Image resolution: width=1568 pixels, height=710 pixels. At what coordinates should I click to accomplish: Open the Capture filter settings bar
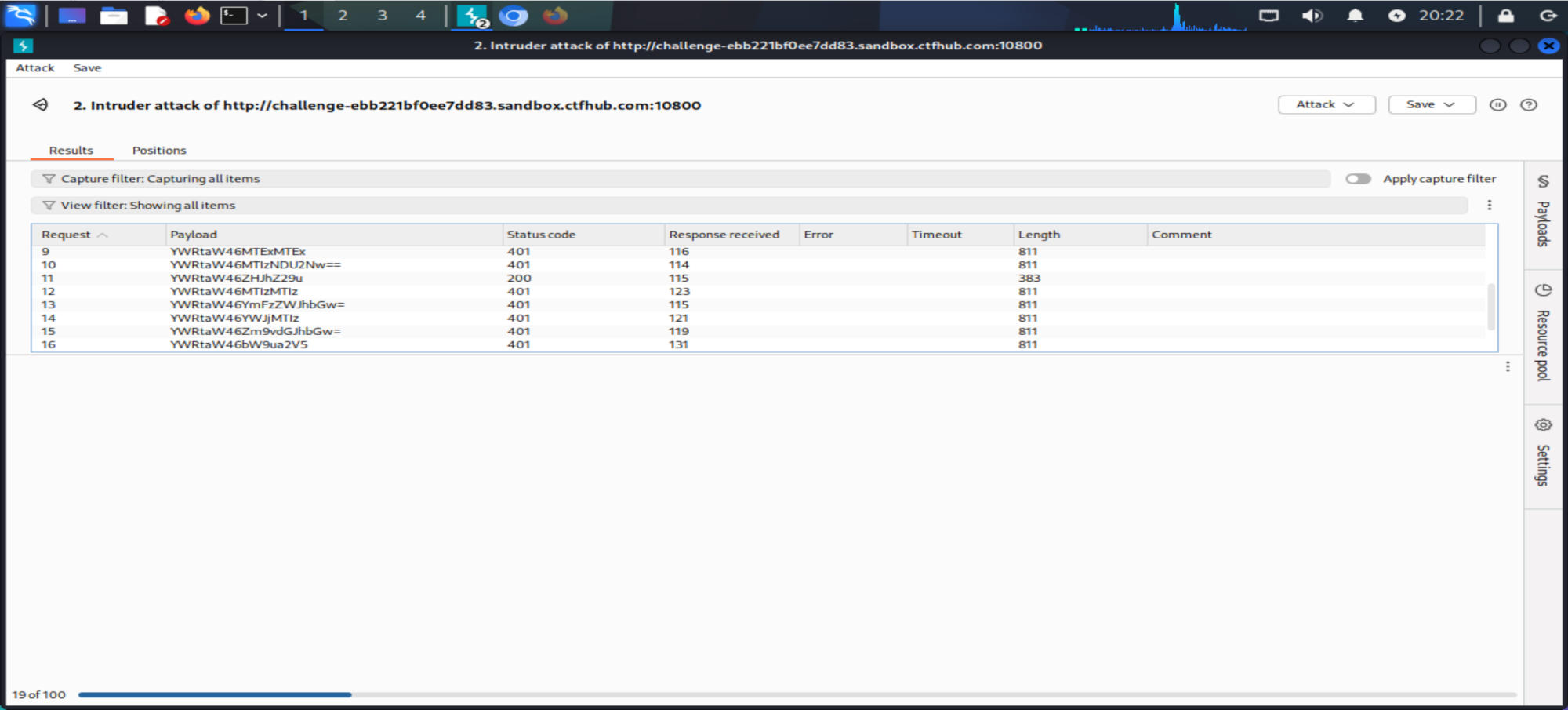[x=679, y=179]
